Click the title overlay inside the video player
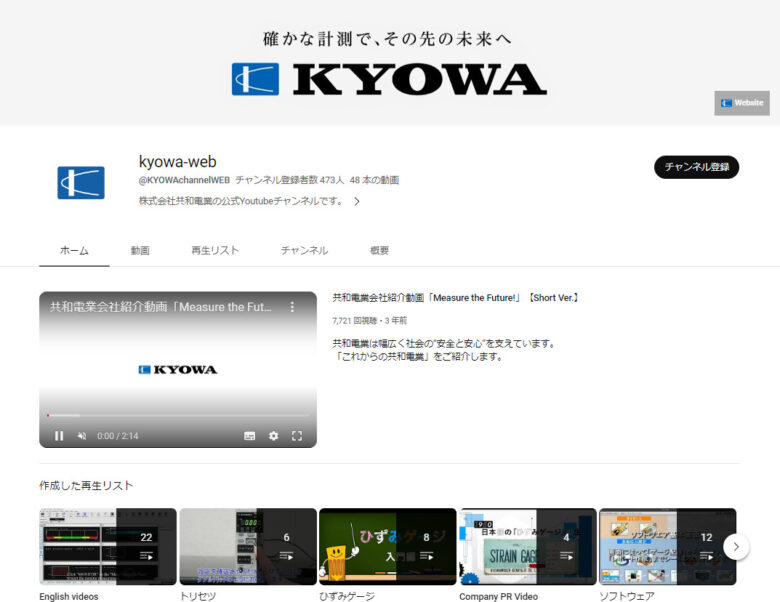The height and width of the screenshot is (602, 780). pyautogui.click(x=161, y=307)
